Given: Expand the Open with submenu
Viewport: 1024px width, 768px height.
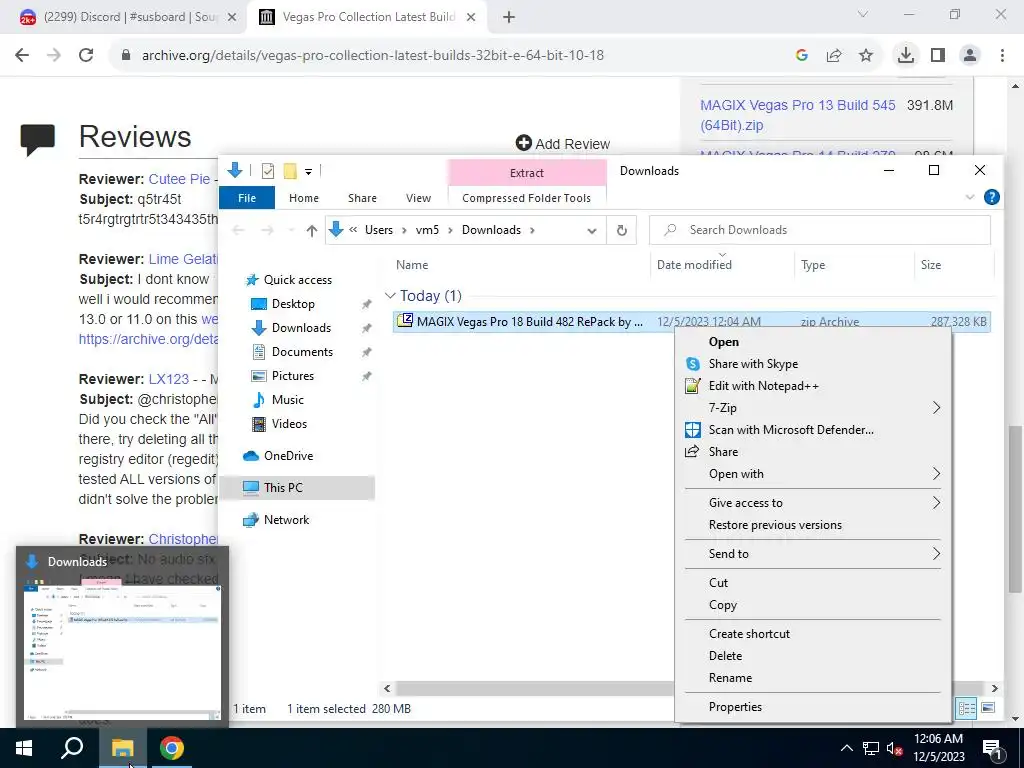Looking at the screenshot, I should [812, 474].
